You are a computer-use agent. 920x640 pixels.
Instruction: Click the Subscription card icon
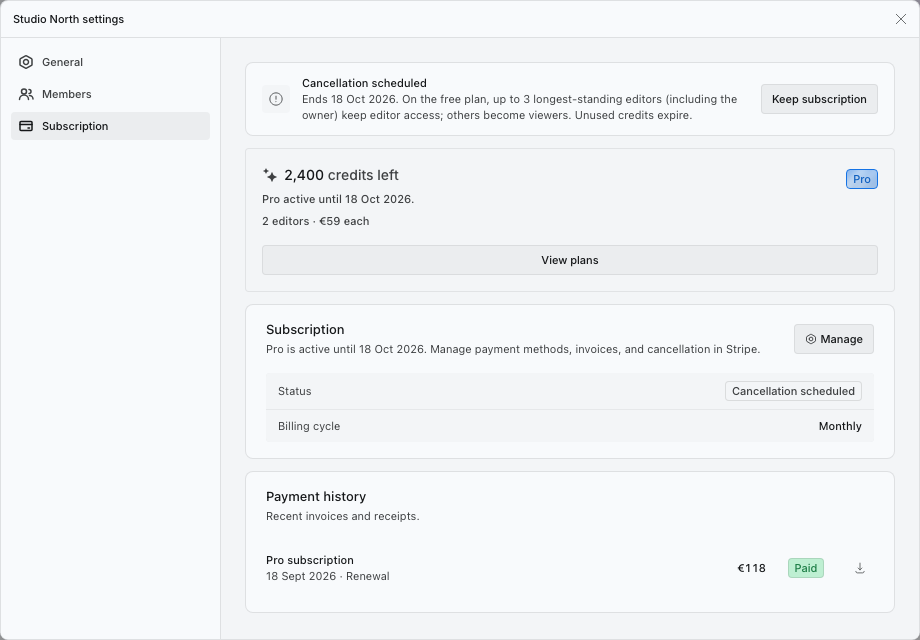tap(26, 126)
